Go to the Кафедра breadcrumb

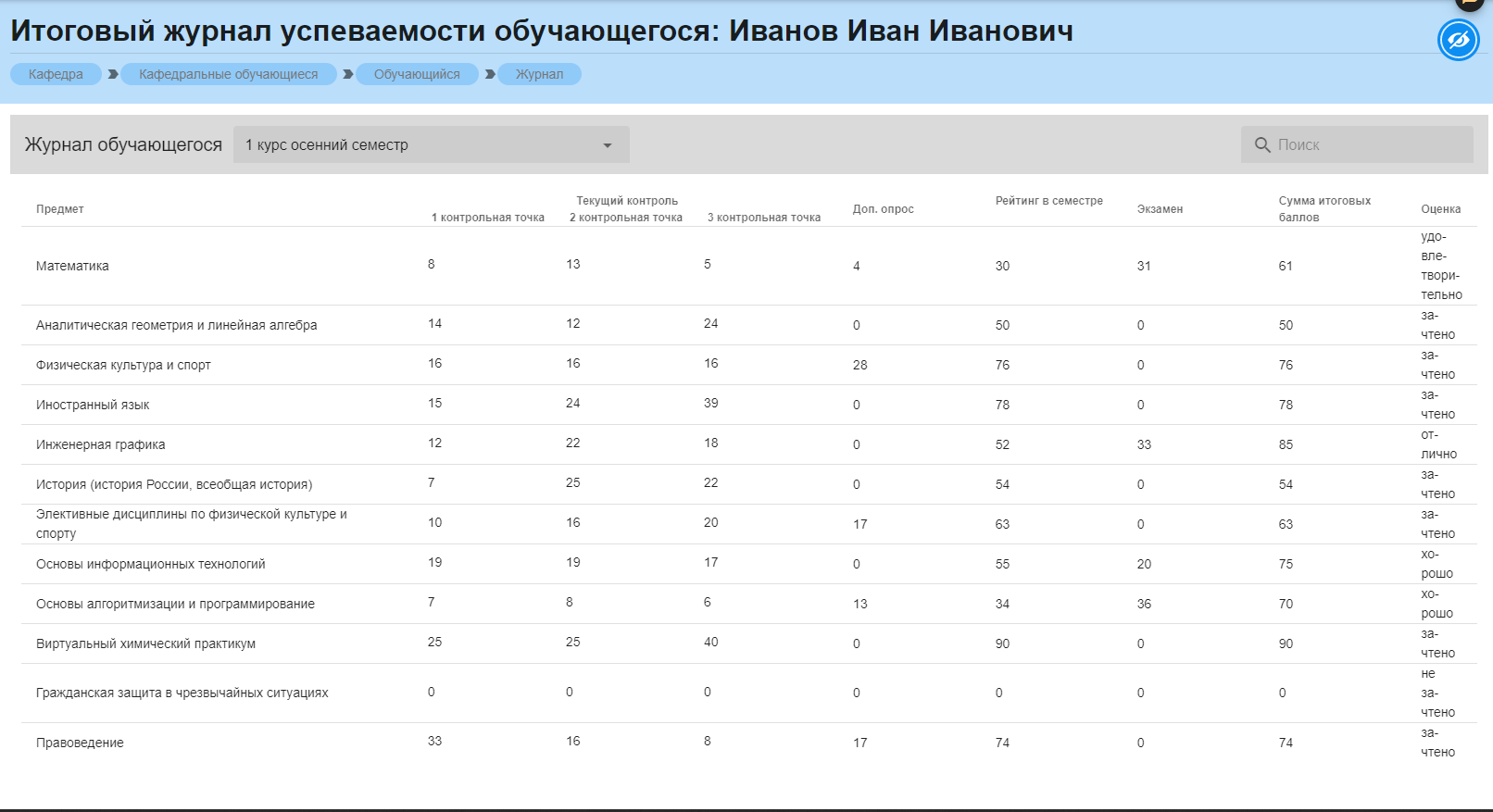click(56, 74)
